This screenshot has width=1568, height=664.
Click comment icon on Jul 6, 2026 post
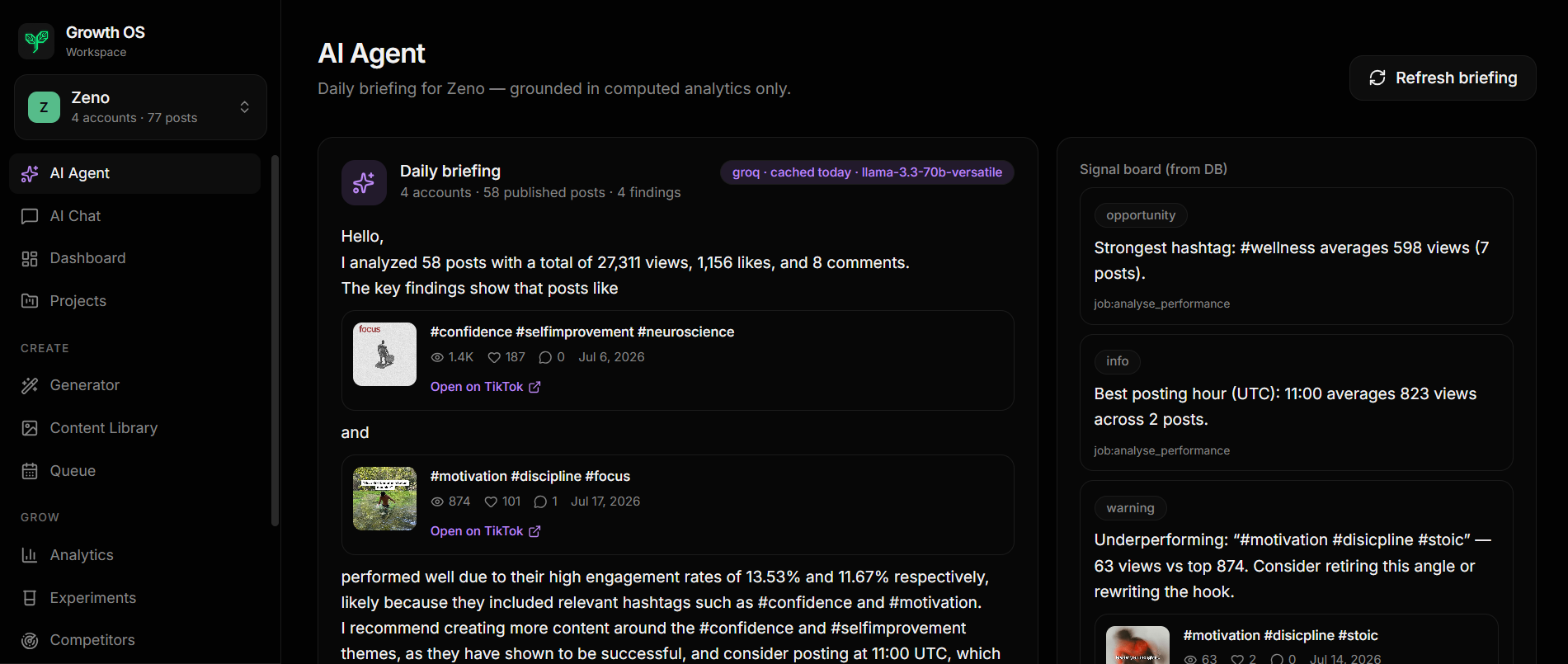point(545,357)
